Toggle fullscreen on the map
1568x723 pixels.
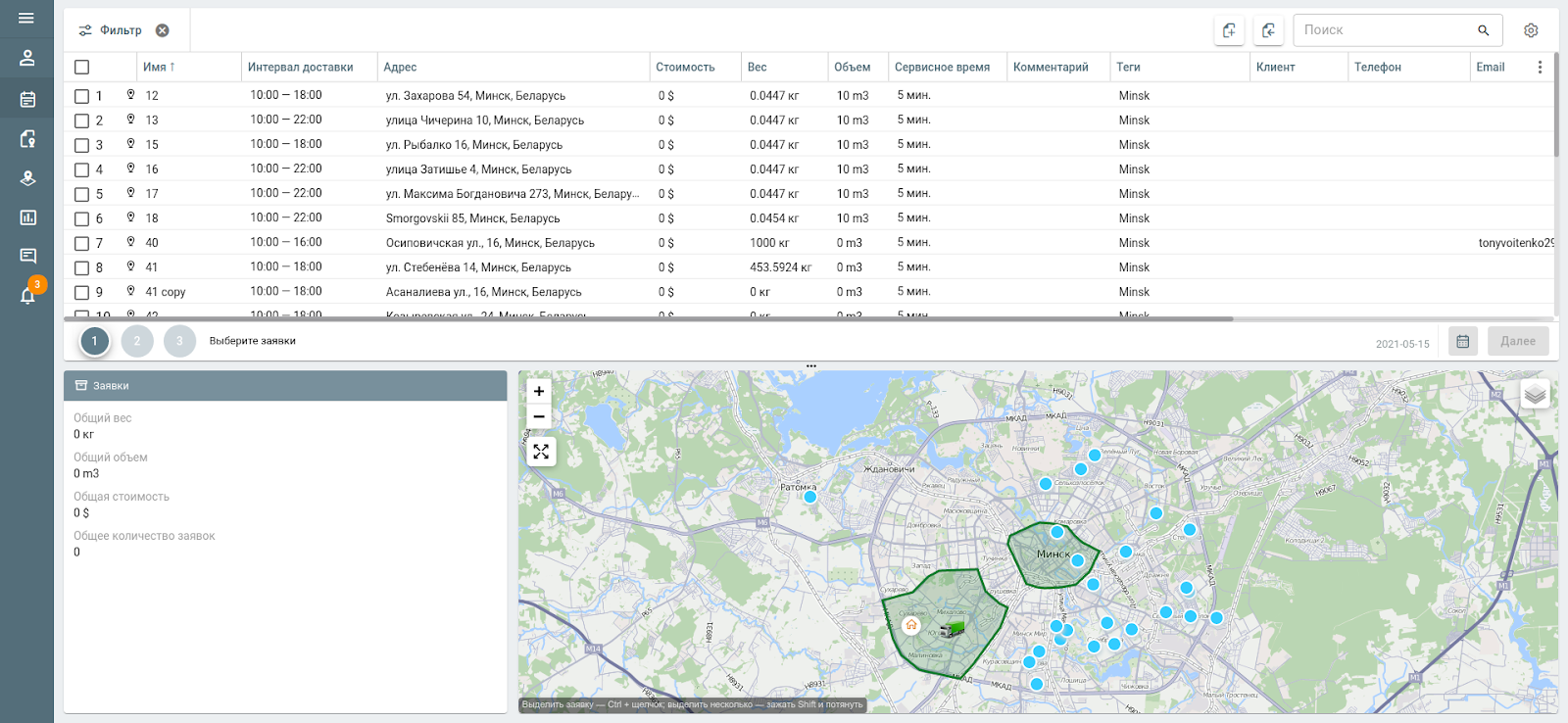pyautogui.click(x=541, y=452)
